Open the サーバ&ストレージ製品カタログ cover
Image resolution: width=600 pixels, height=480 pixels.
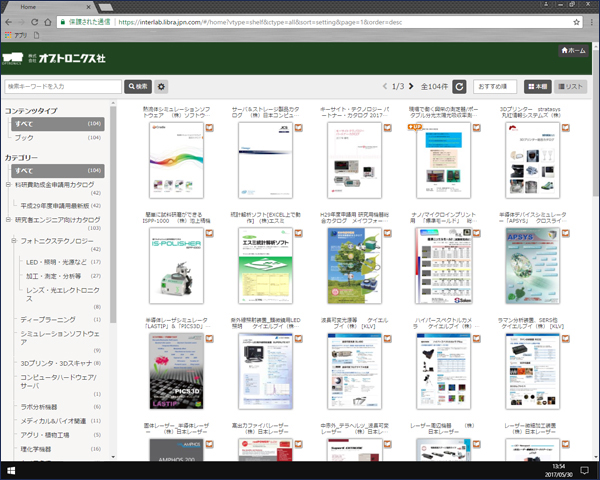[265, 160]
